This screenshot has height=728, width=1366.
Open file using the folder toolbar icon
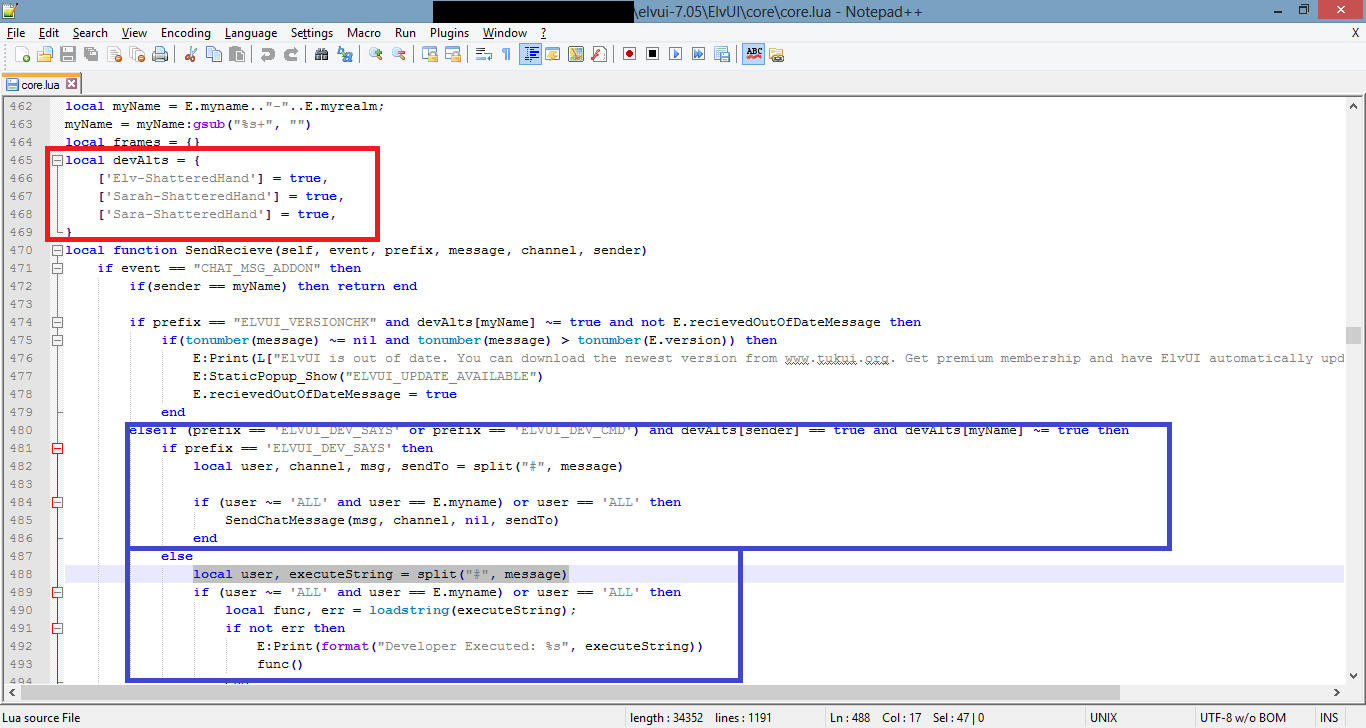45,54
